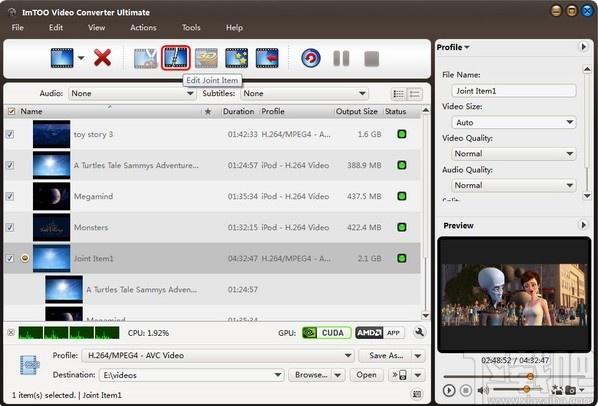The height and width of the screenshot is (406, 598).
Task: Collapse the Joint Item1 group
Action: (x=25, y=258)
